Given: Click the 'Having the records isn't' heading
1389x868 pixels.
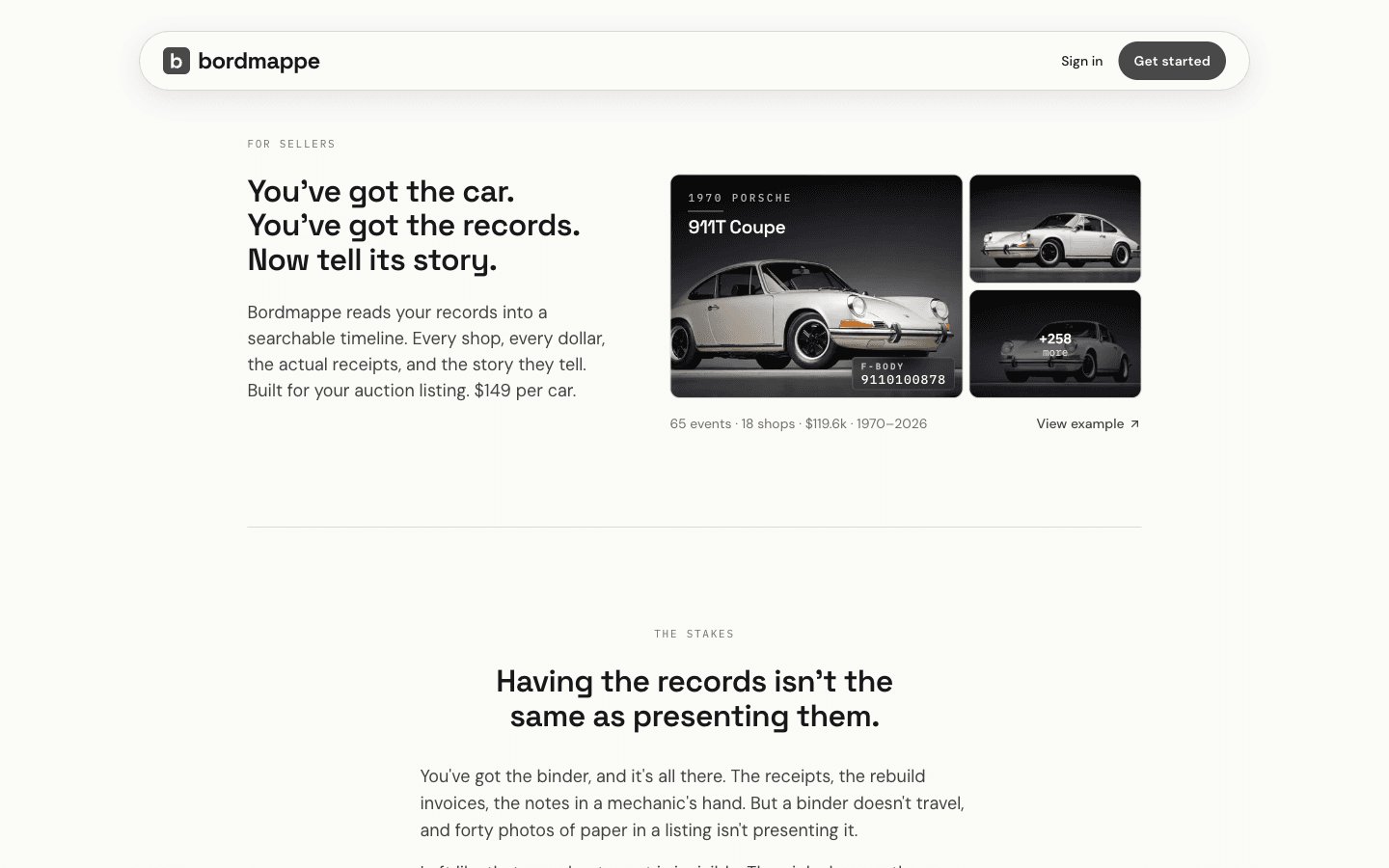Looking at the screenshot, I should click(x=694, y=698).
